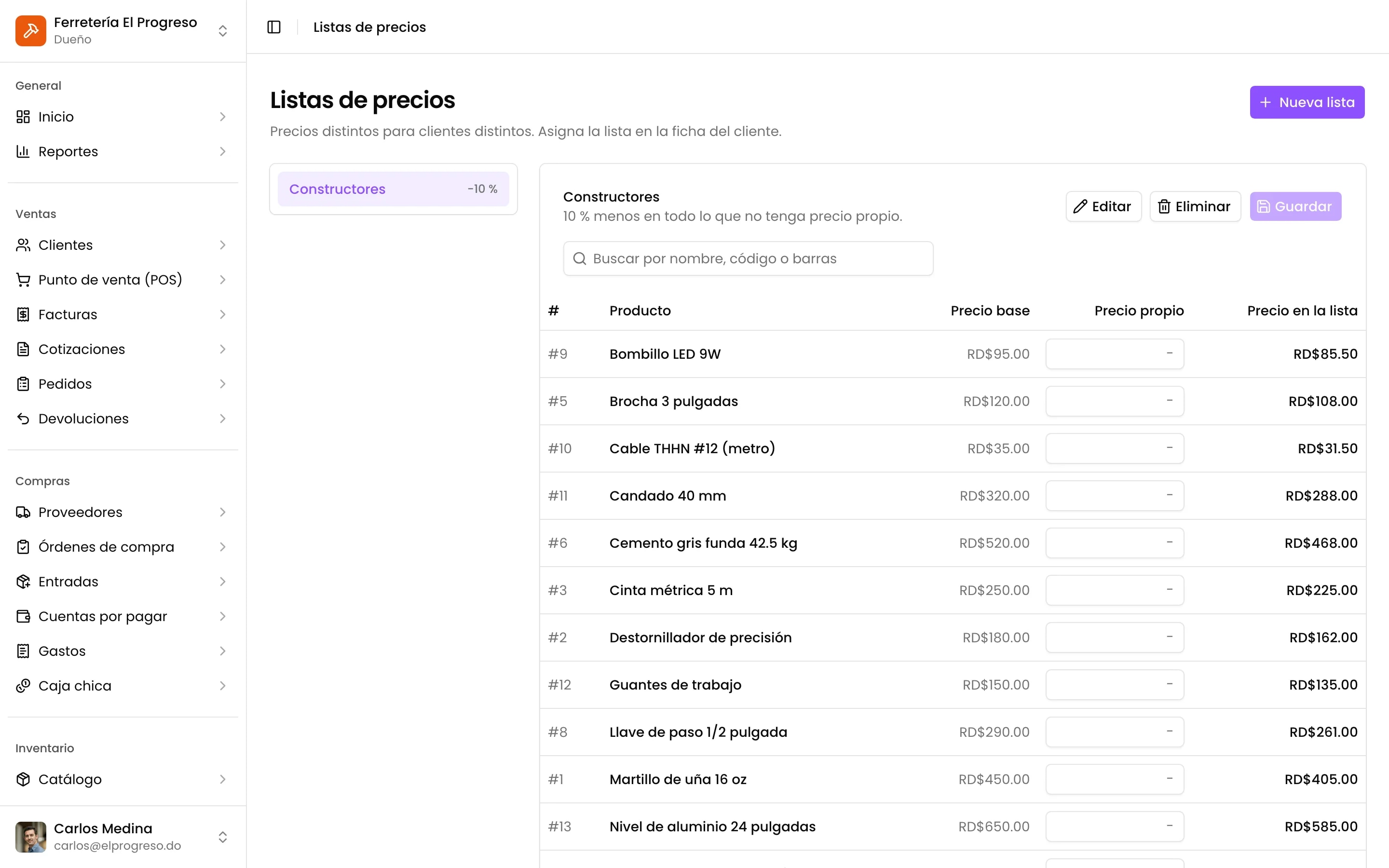Click the Ferretería El Progreso hammer logo
Image resolution: width=1389 pixels, height=868 pixels.
31,30
